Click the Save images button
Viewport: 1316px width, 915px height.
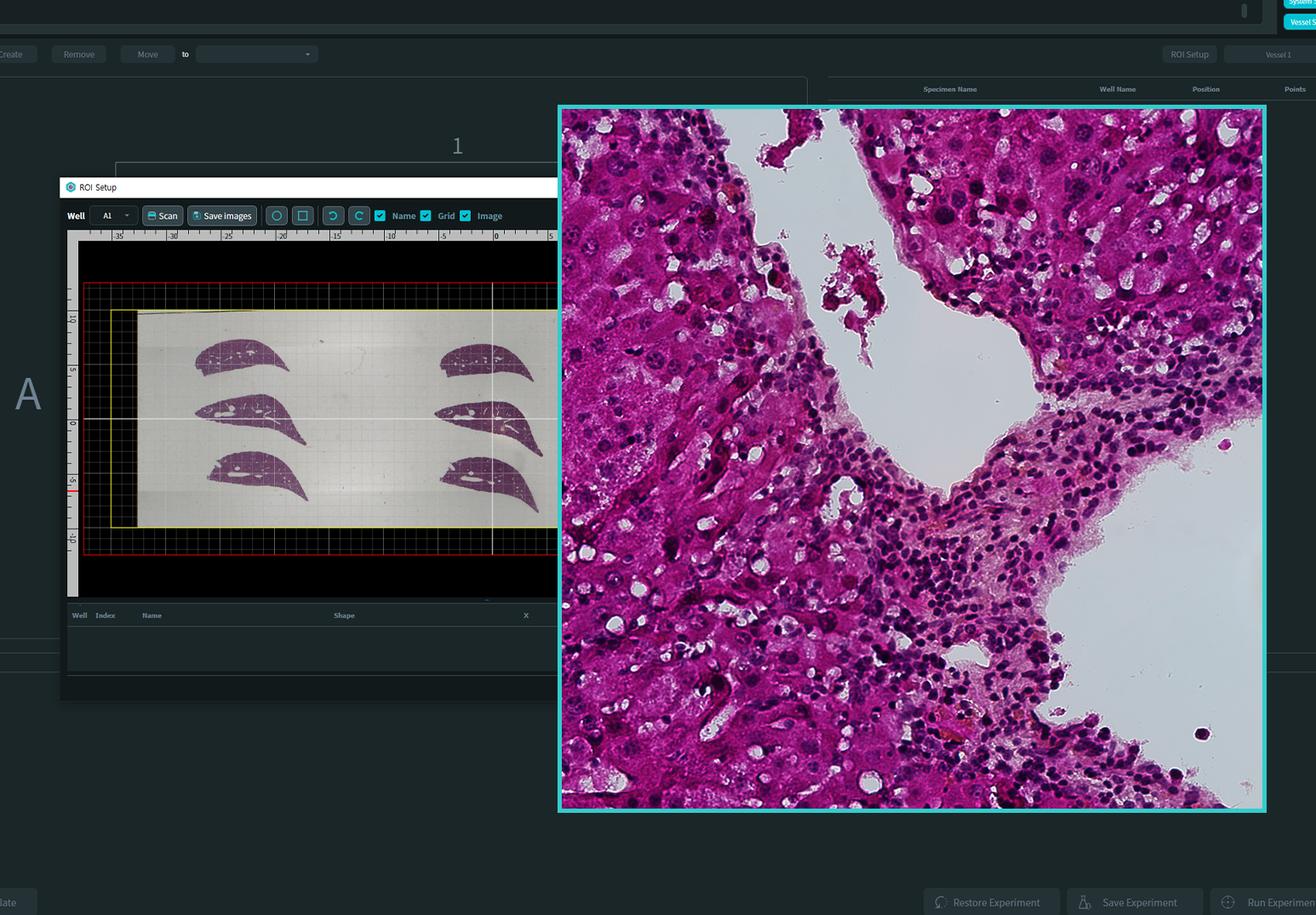(x=222, y=216)
